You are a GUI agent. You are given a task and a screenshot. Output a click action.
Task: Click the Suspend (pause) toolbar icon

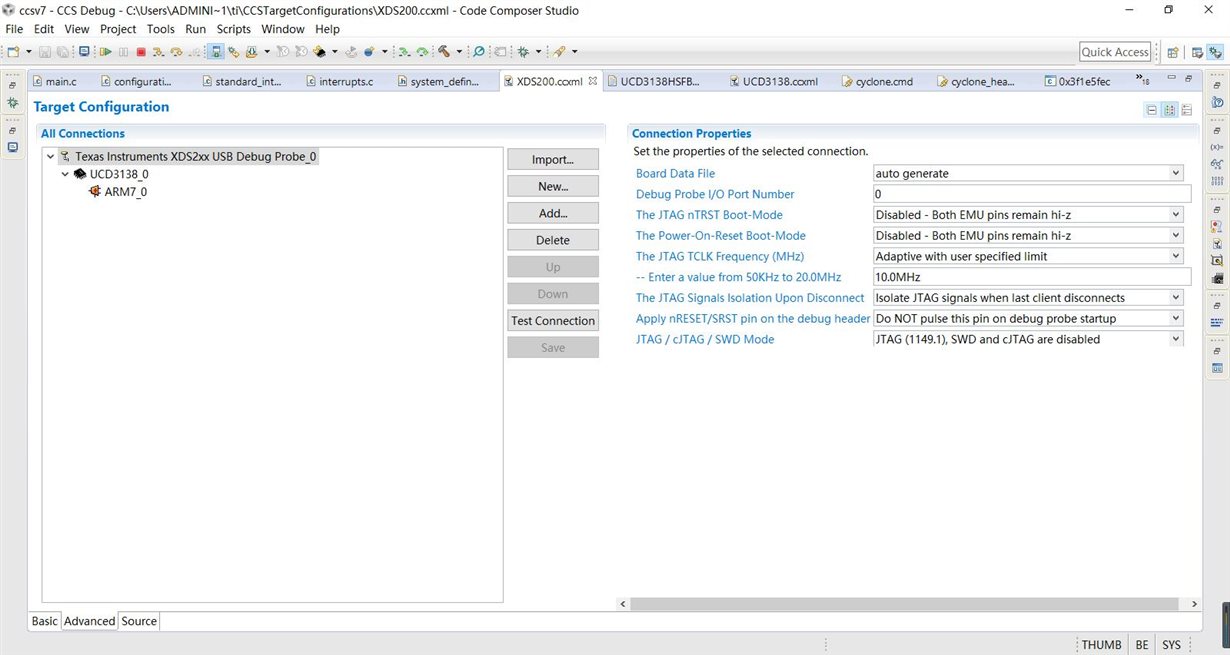coord(123,51)
